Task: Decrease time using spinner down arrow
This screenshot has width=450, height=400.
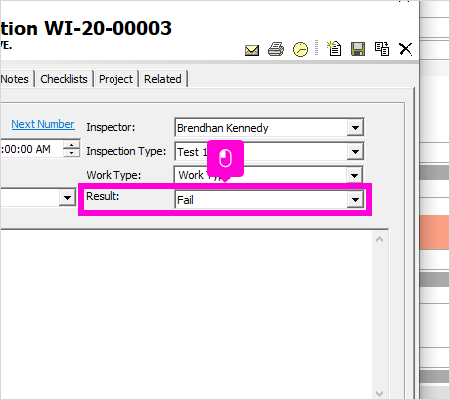Action: pos(71,153)
